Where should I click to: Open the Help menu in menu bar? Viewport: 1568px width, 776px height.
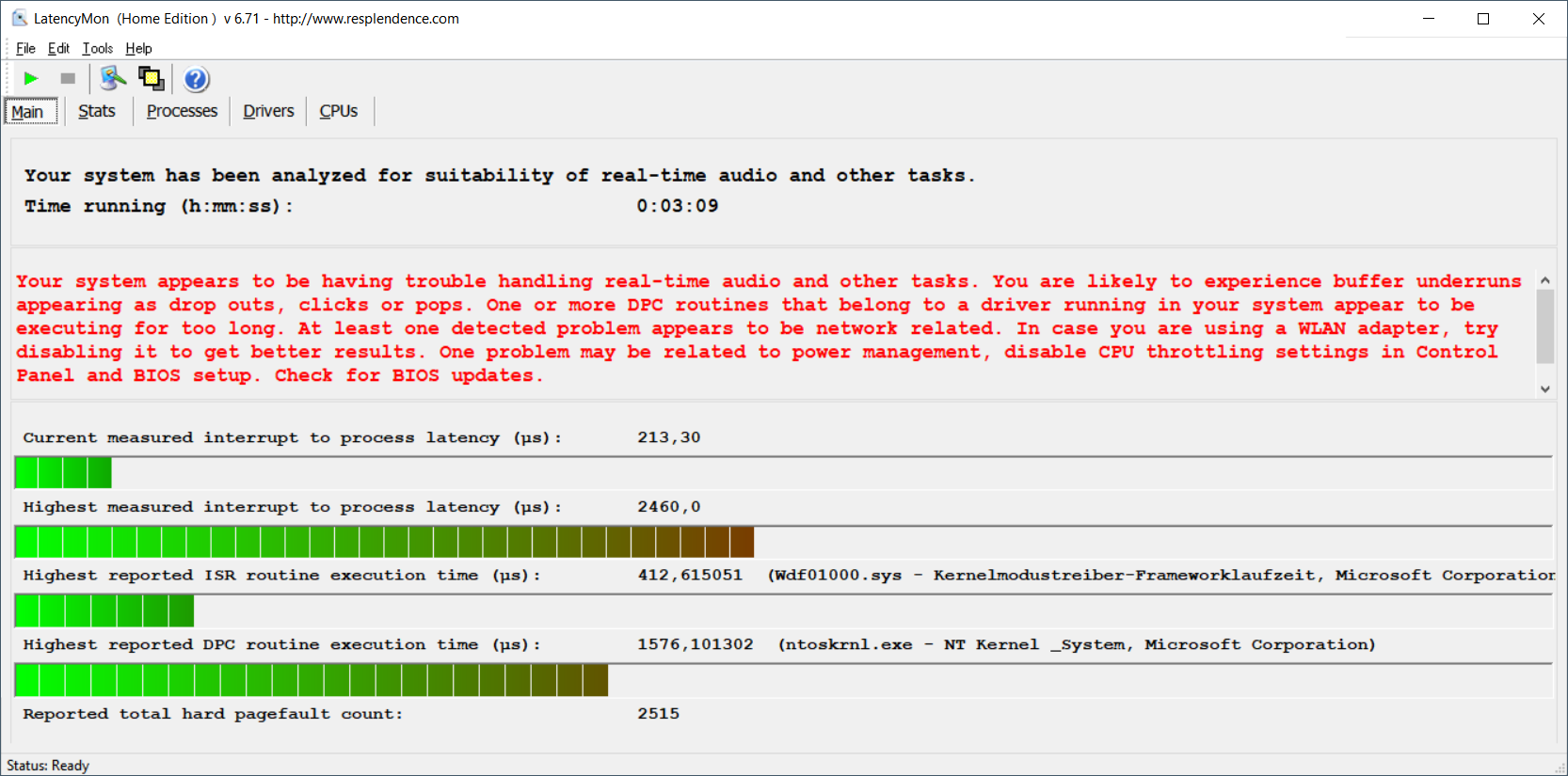pyautogui.click(x=138, y=49)
